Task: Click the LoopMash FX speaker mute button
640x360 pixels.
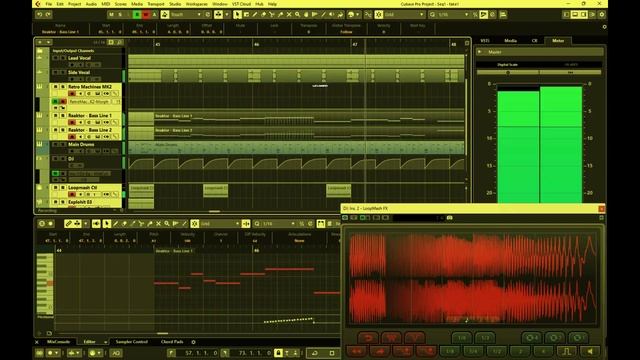Action: tap(590, 351)
